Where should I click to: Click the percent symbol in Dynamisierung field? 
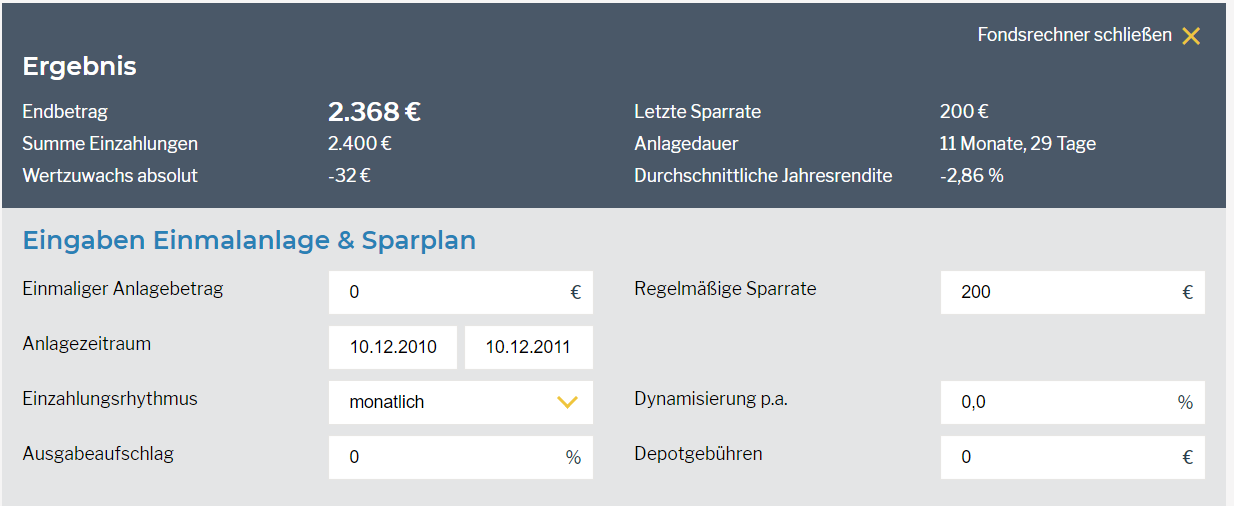[x=1185, y=402]
